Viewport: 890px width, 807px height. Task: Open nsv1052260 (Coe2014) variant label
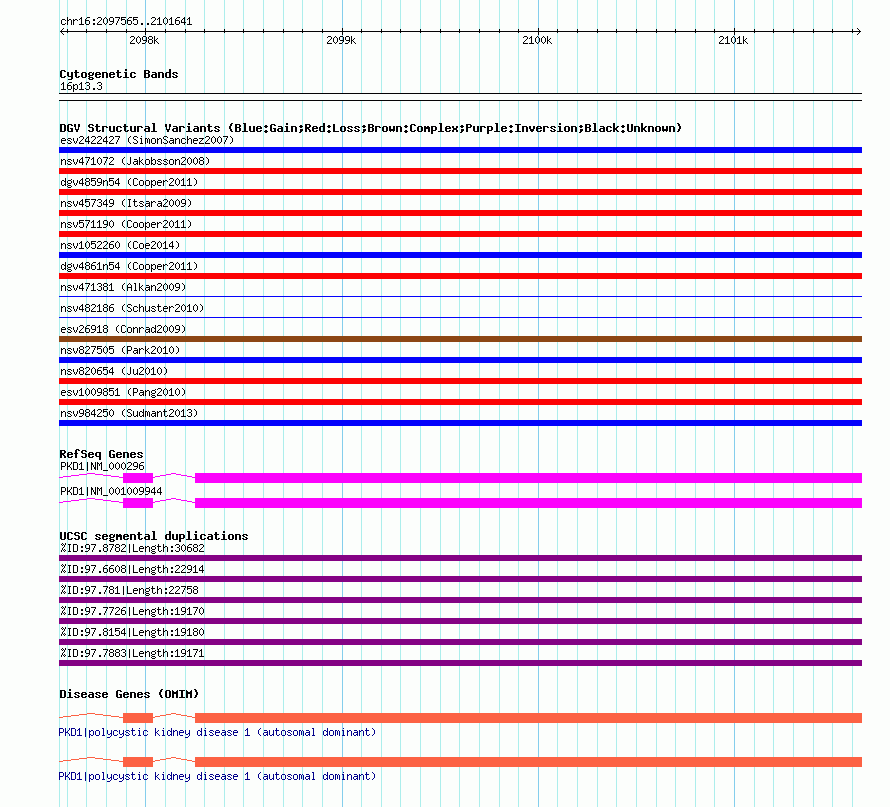(120, 245)
